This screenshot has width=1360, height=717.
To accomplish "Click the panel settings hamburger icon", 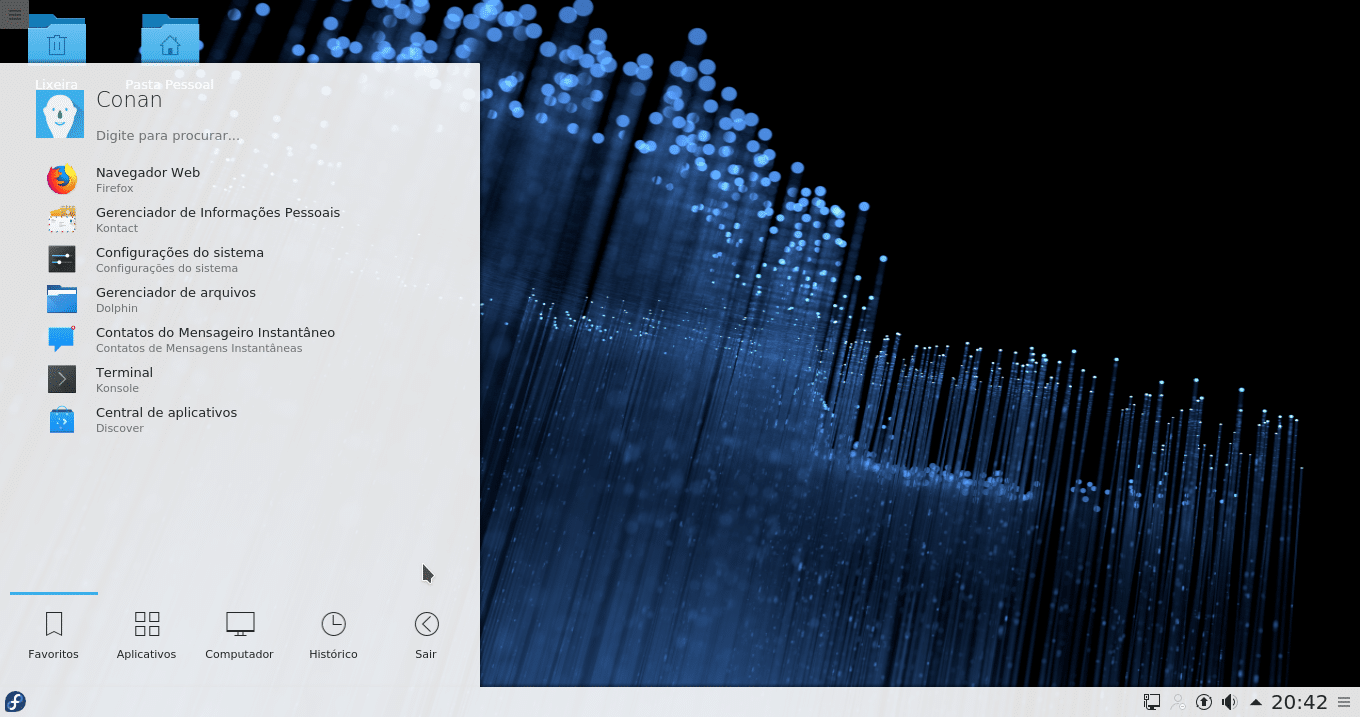I will pyautogui.click(x=1345, y=702).
